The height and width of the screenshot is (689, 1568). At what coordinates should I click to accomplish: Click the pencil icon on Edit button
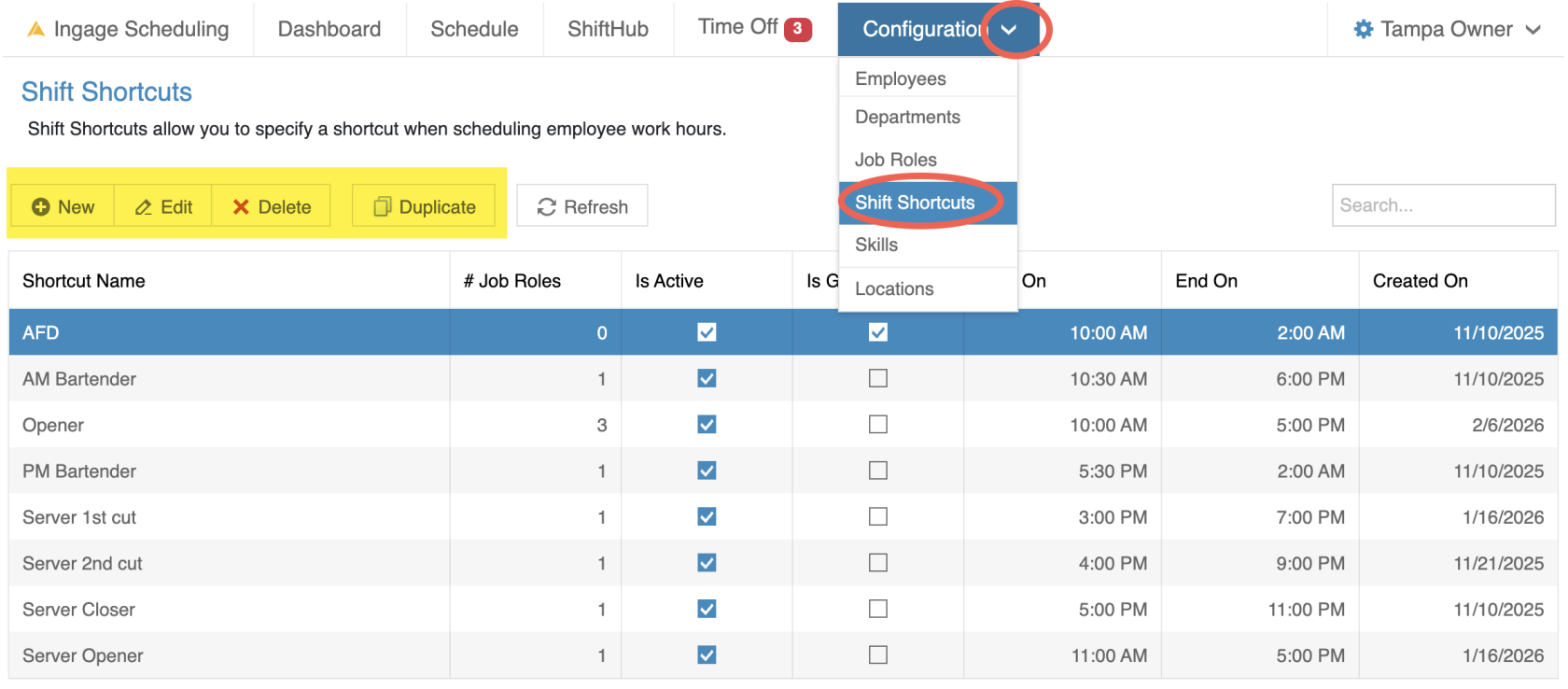point(144,207)
